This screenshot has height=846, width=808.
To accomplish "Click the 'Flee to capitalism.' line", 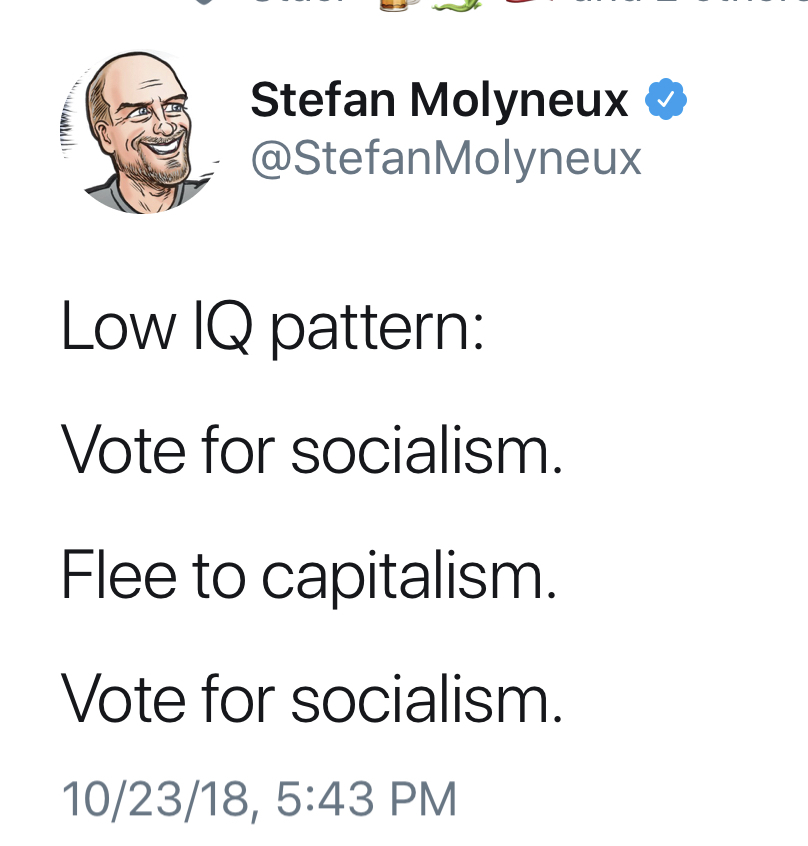I will point(309,576).
